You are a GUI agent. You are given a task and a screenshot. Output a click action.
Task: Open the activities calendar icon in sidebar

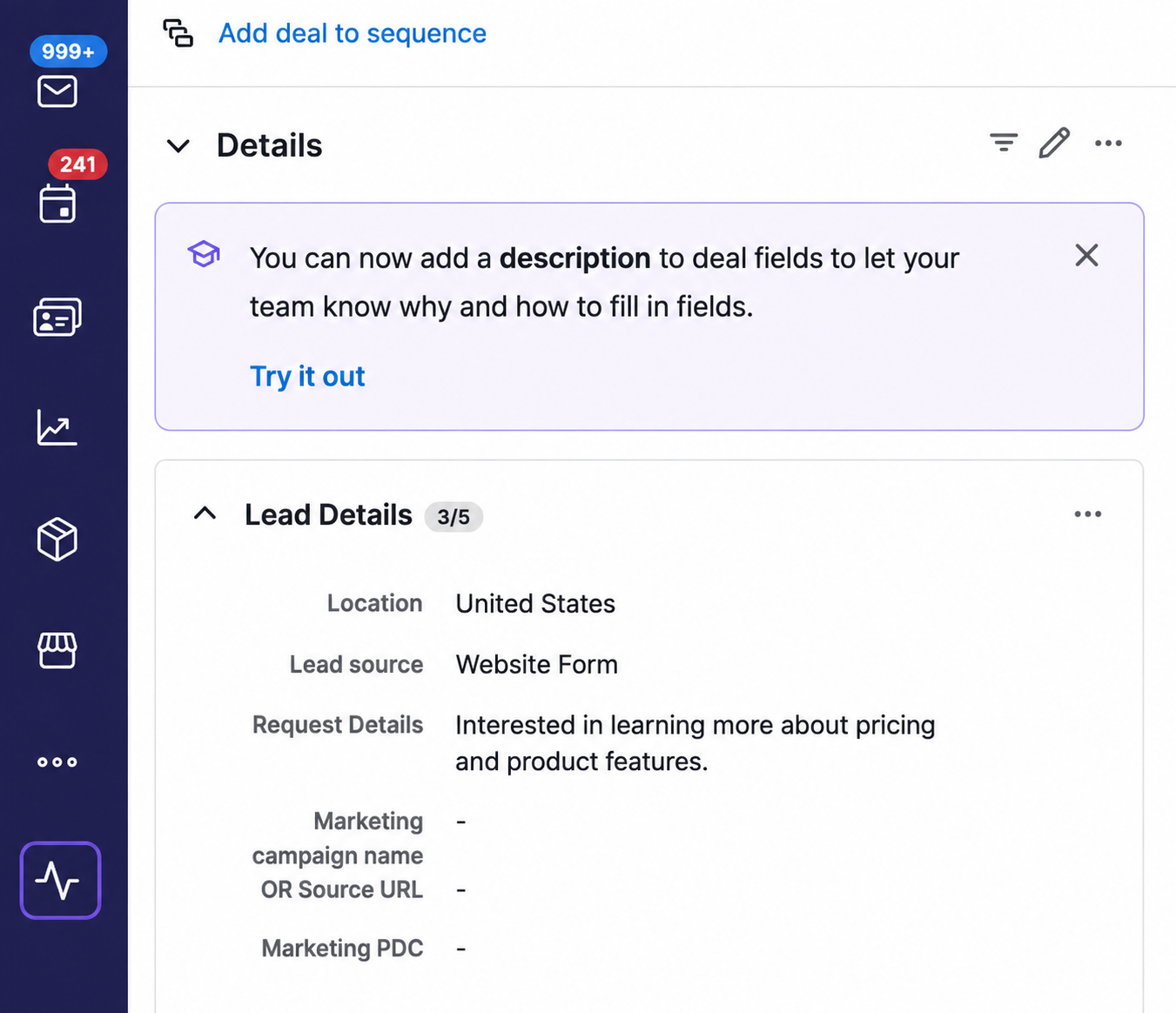point(57,203)
